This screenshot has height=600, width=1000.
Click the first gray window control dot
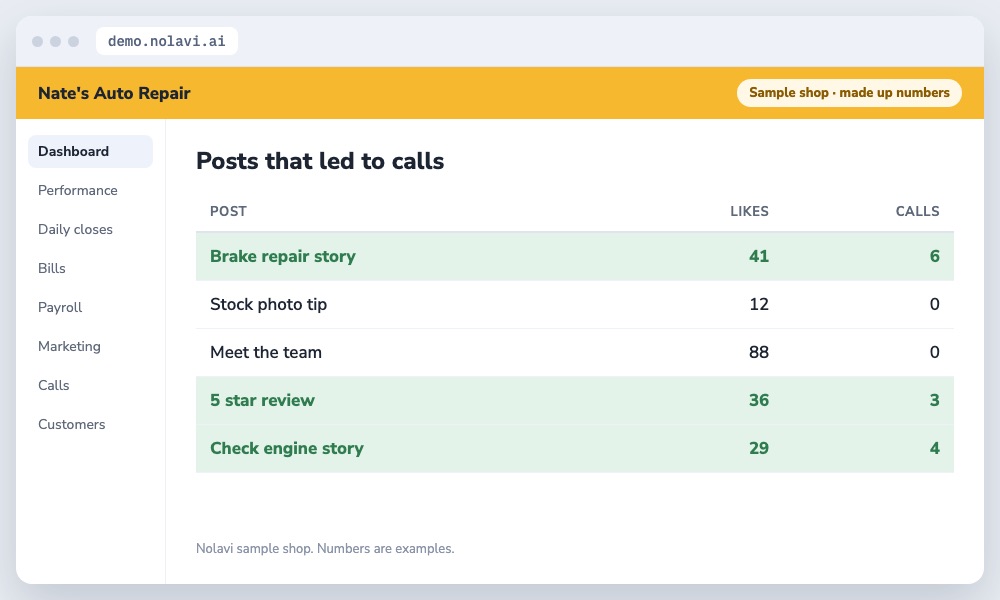click(38, 41)
